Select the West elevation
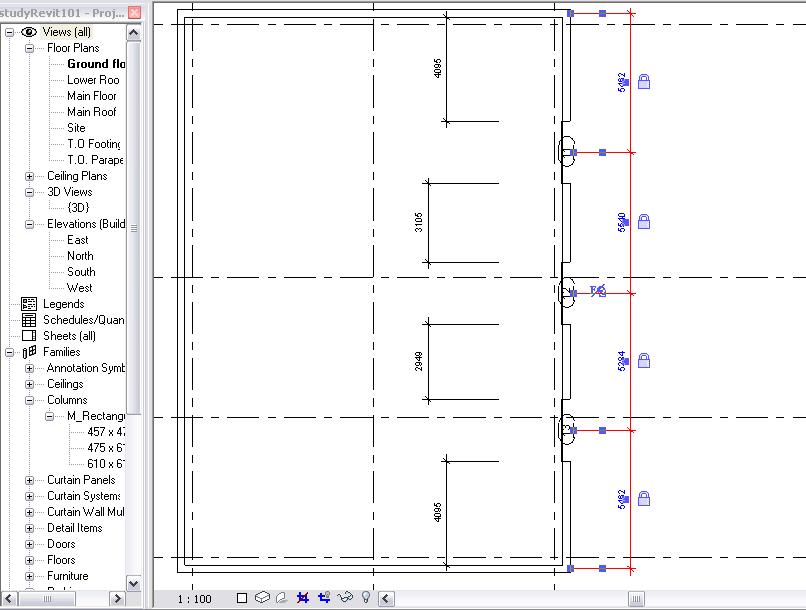Screen dimensions: 806x610 80,288
